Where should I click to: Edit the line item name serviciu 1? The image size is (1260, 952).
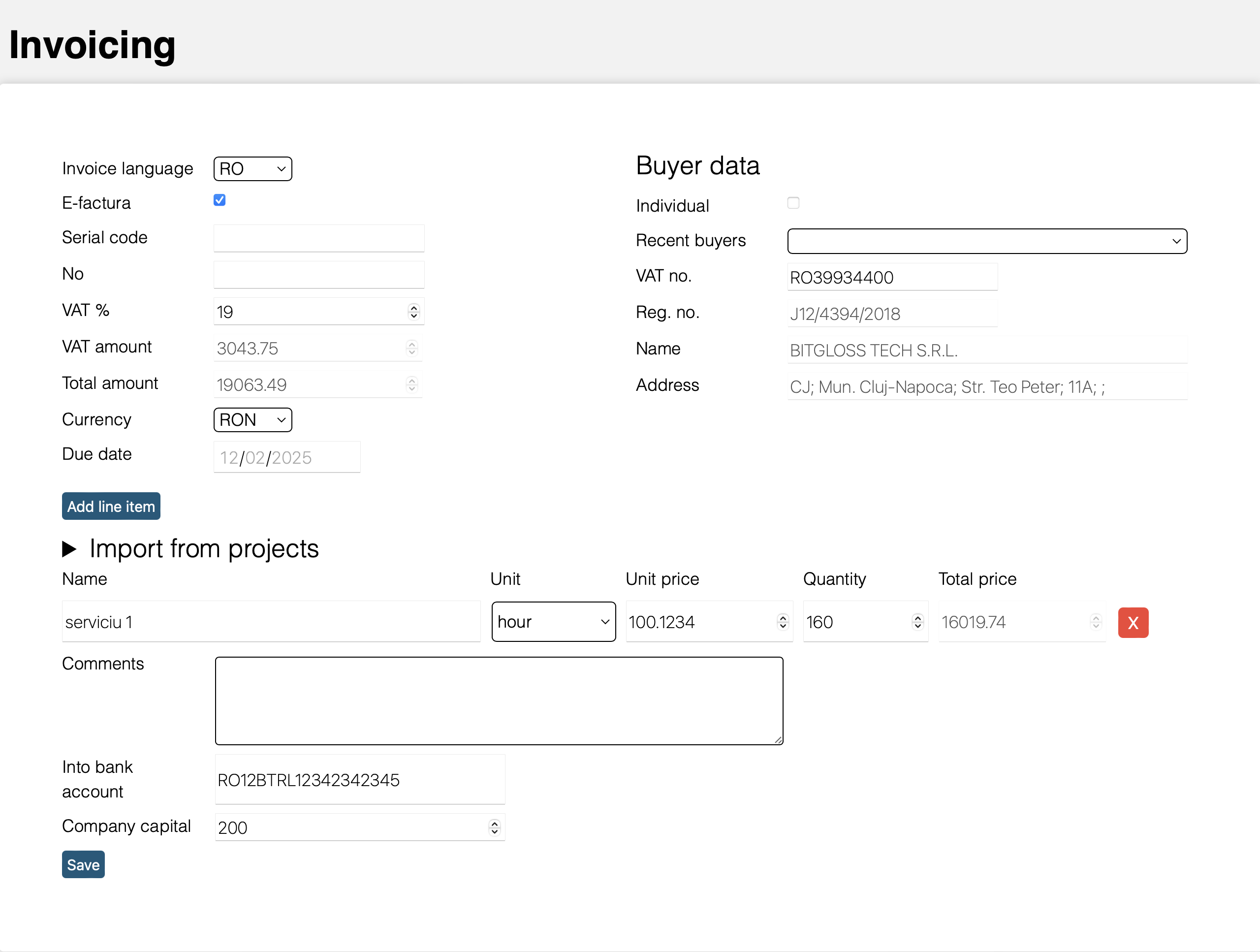pos(271,622)
